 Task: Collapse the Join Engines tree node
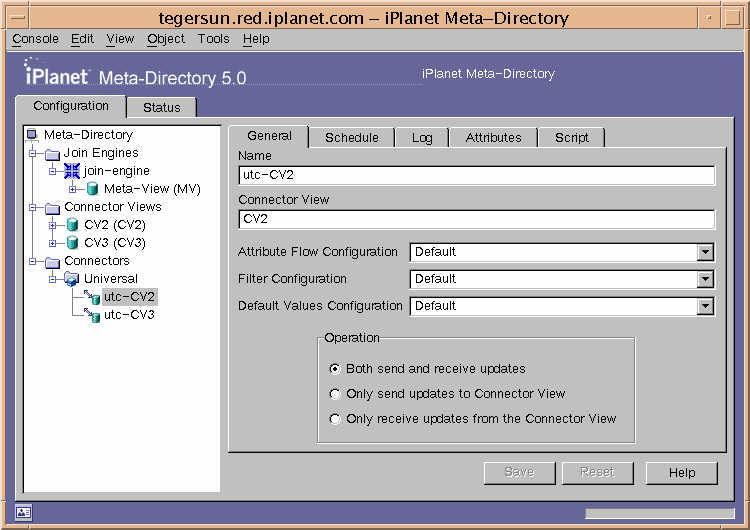[33, 154]
